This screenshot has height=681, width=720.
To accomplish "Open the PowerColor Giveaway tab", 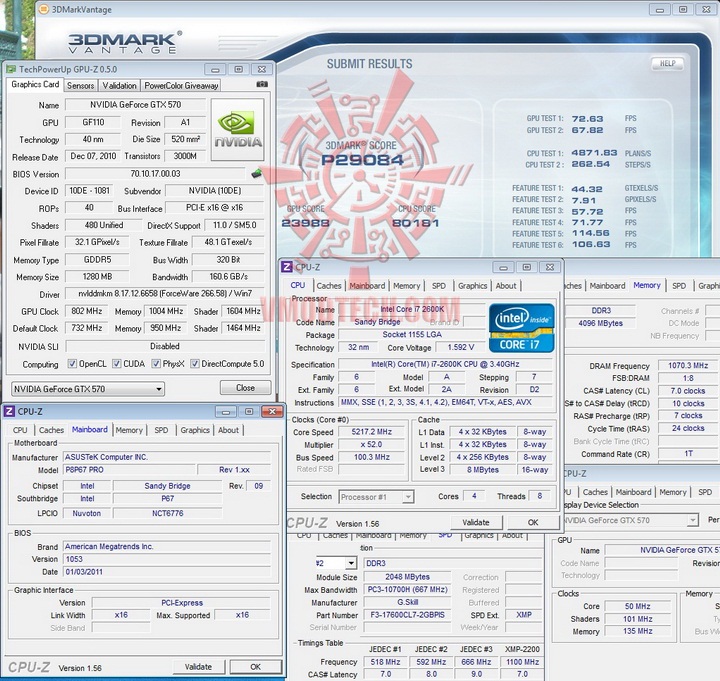I will [x=181, y=85].
